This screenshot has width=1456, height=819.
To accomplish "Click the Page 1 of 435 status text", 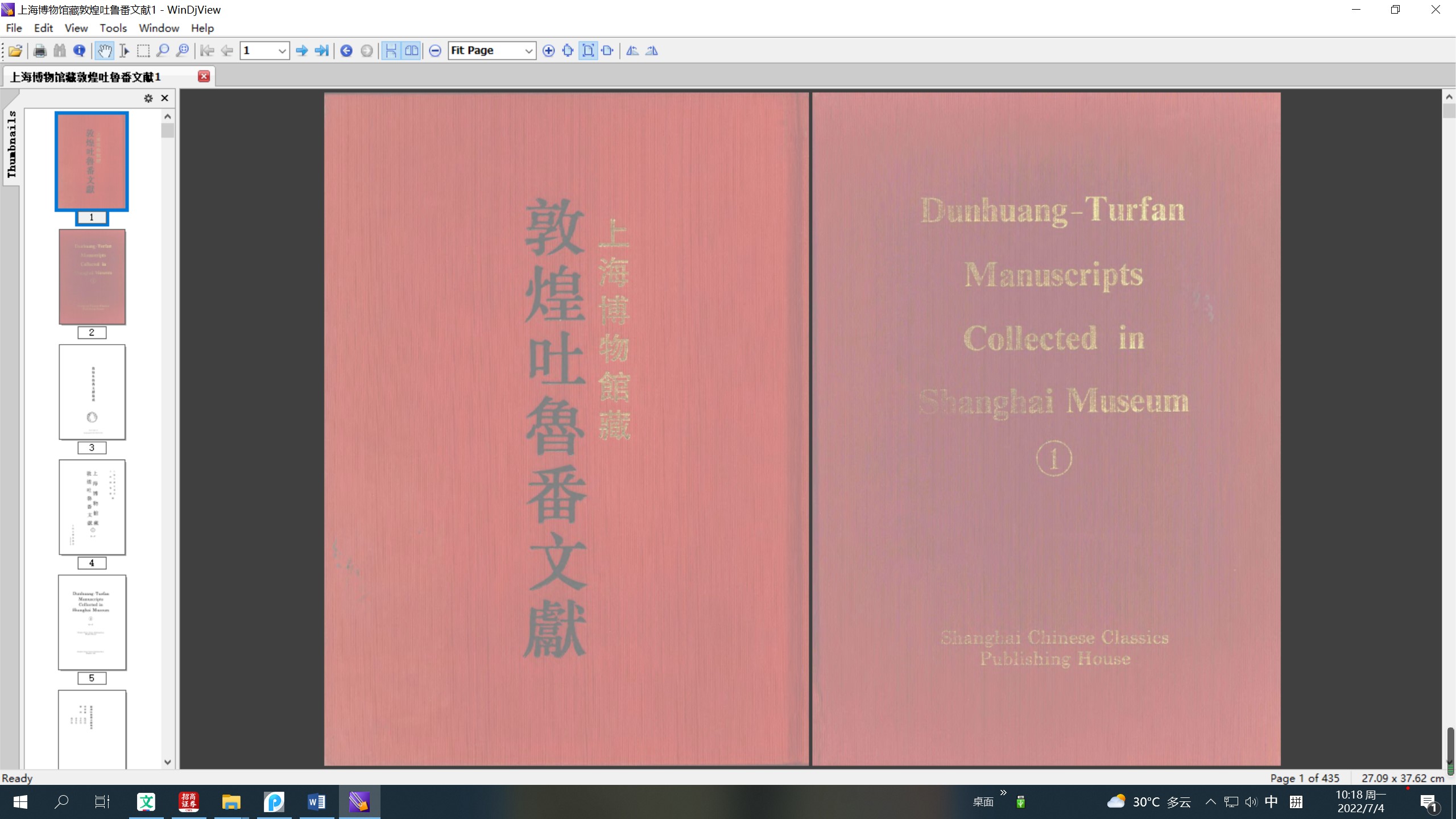I will [x=1305, y=778].
